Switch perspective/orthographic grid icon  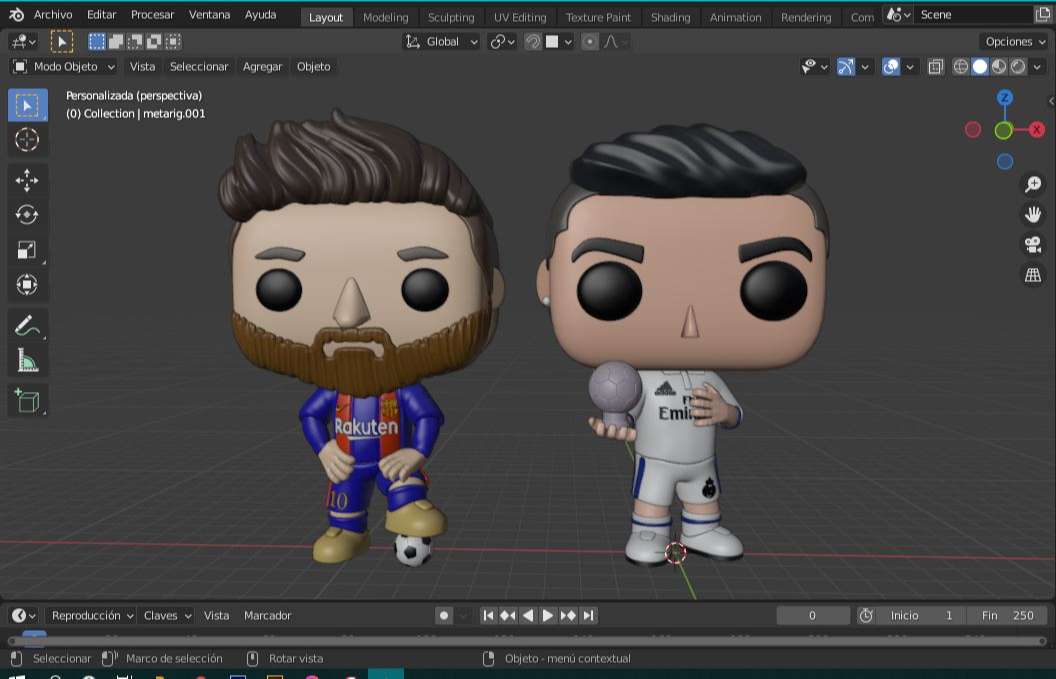1033,275
